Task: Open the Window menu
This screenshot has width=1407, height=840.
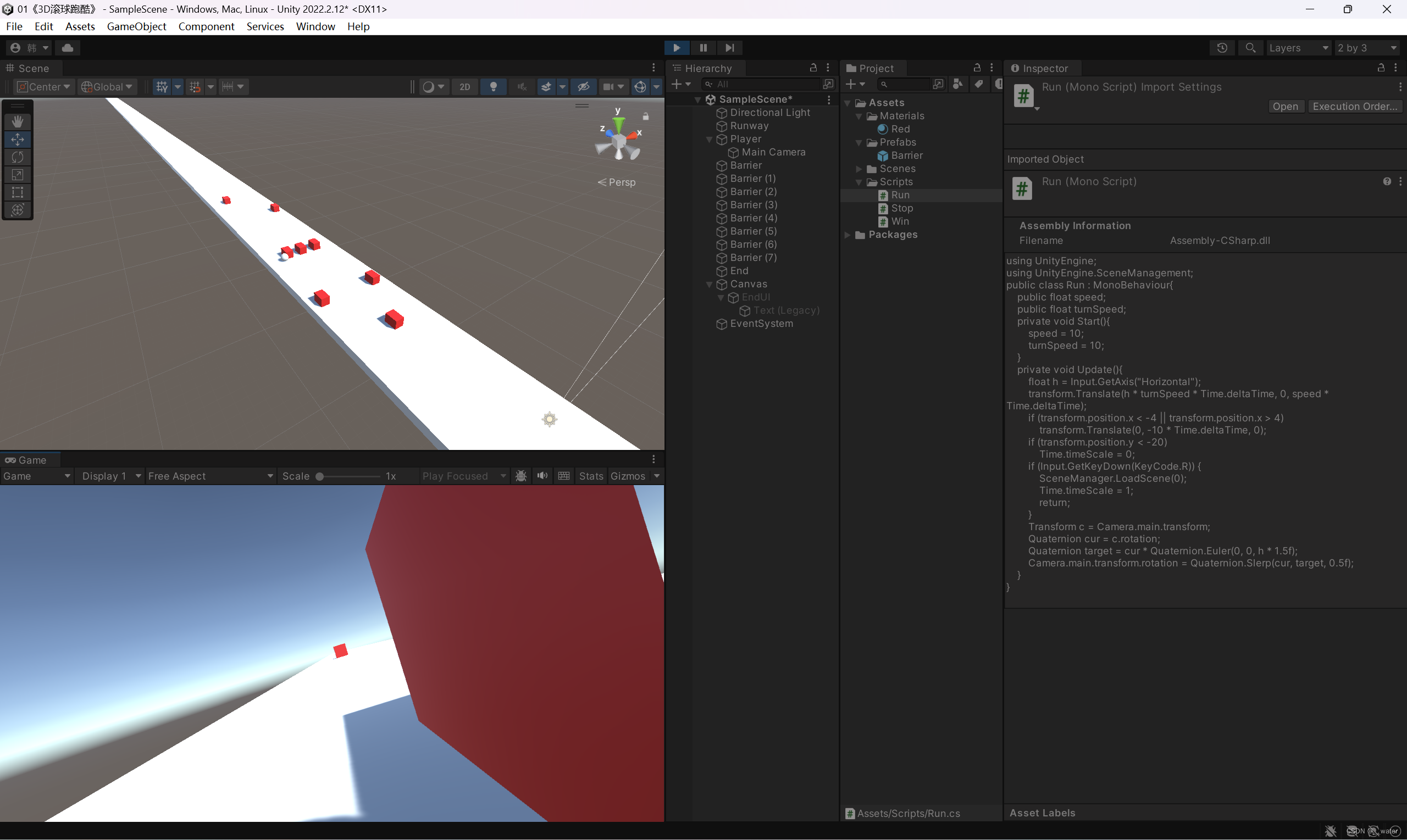Action: (315, 26)
